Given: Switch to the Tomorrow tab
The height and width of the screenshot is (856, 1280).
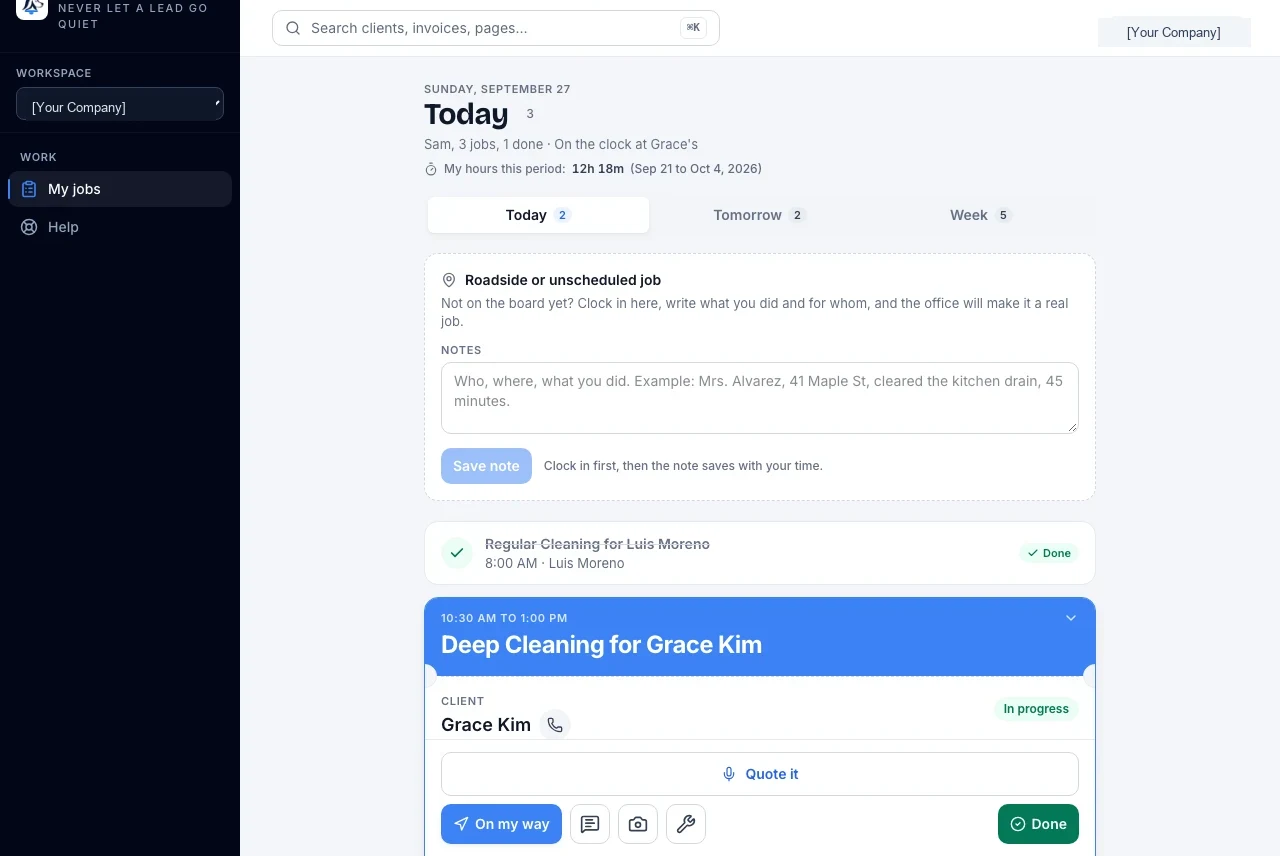Looking at the screenshot, I should 759,215.
